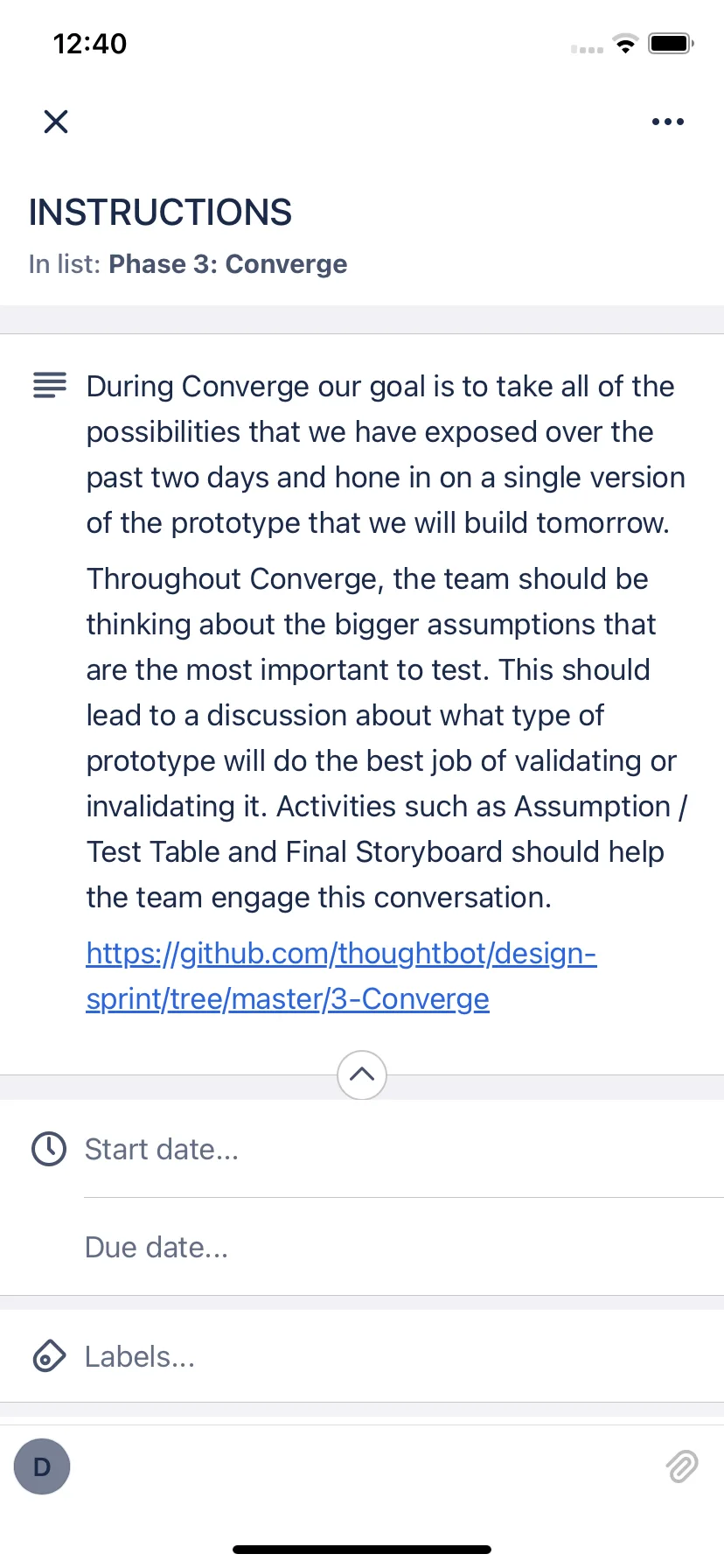This screenshot has width=724, height=1568.
Task: Open the github.com/thoughtbot/design-sprint link
Action: tap(341, 976)
